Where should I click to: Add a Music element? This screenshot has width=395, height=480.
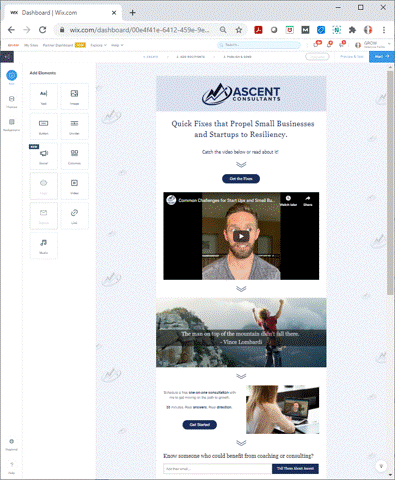[x=44, y=246]
